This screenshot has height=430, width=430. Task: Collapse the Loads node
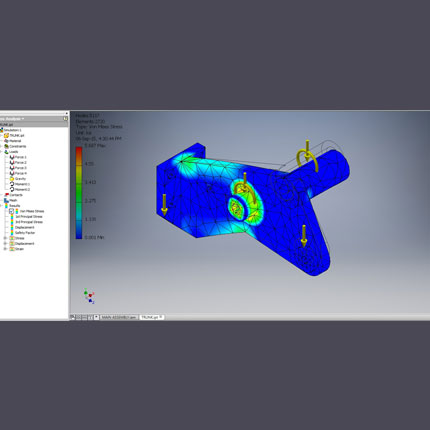tap(1, 152)
